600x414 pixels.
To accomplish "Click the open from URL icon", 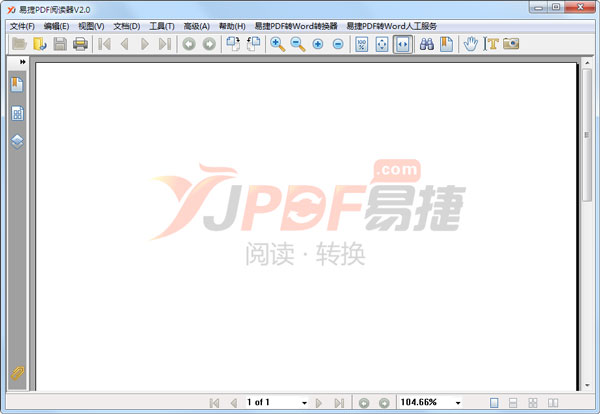I will 40,44.
